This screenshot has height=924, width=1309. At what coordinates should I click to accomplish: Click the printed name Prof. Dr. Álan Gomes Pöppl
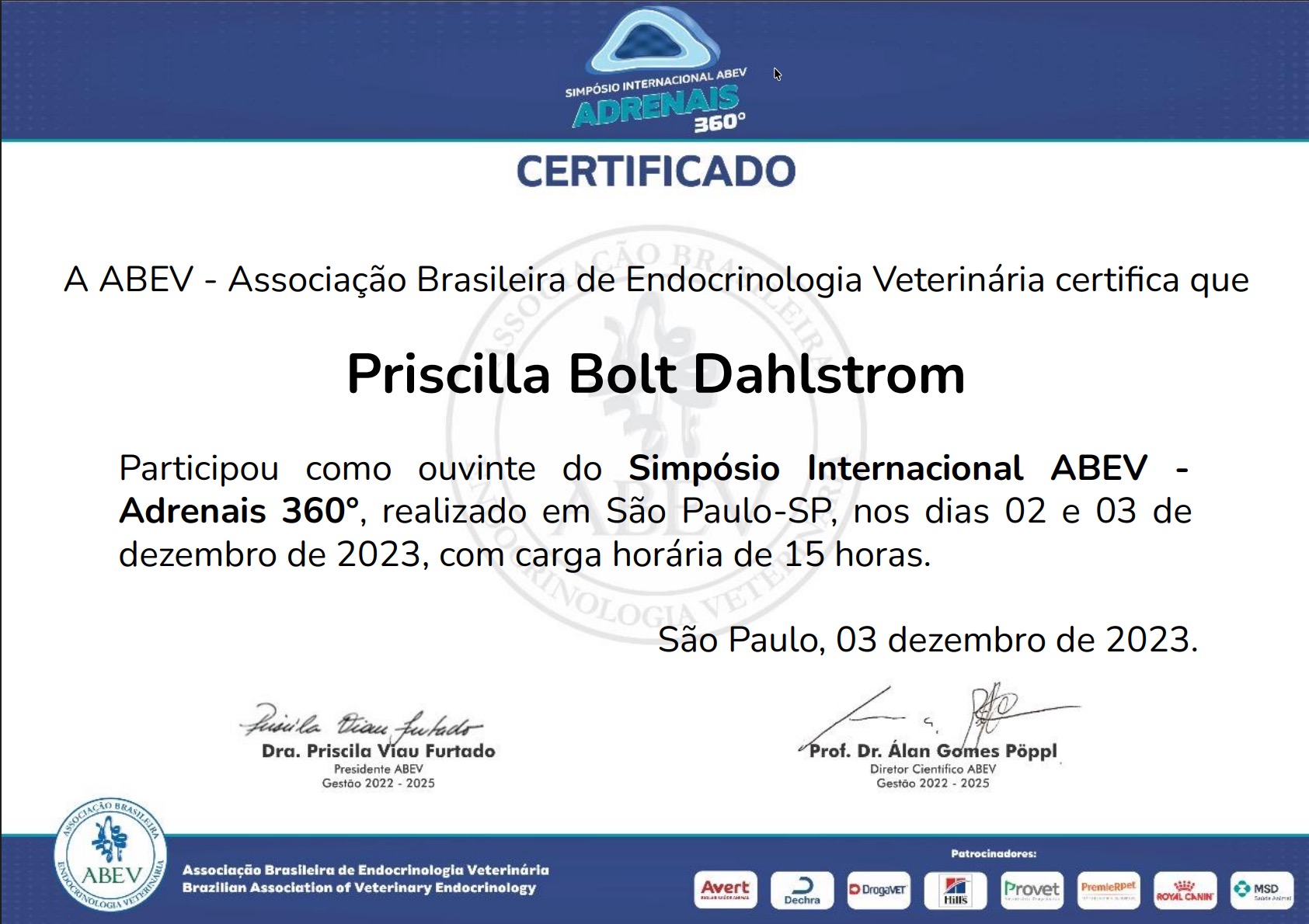coord(933,751)
